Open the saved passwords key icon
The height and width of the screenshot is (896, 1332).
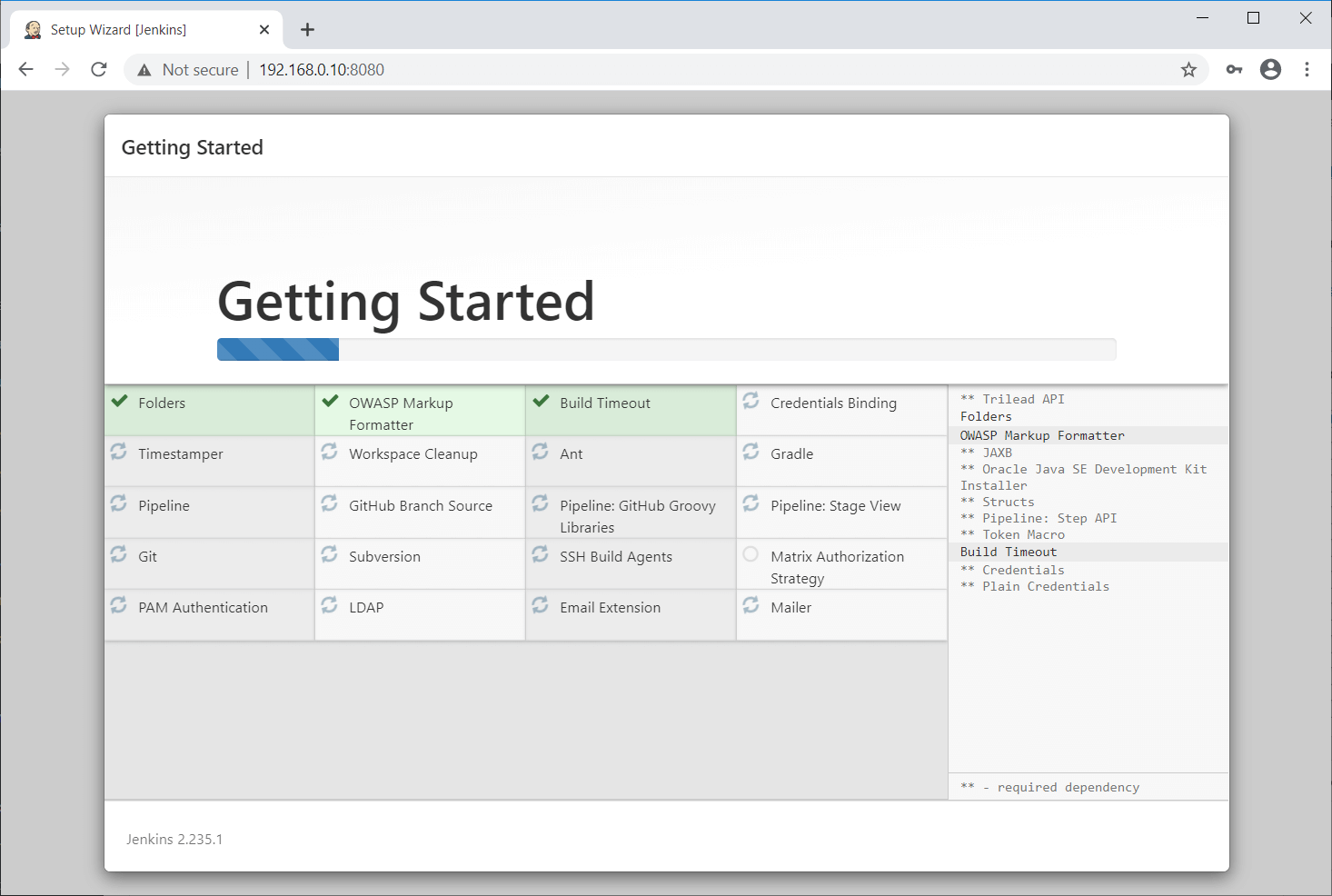[1234, 70]
